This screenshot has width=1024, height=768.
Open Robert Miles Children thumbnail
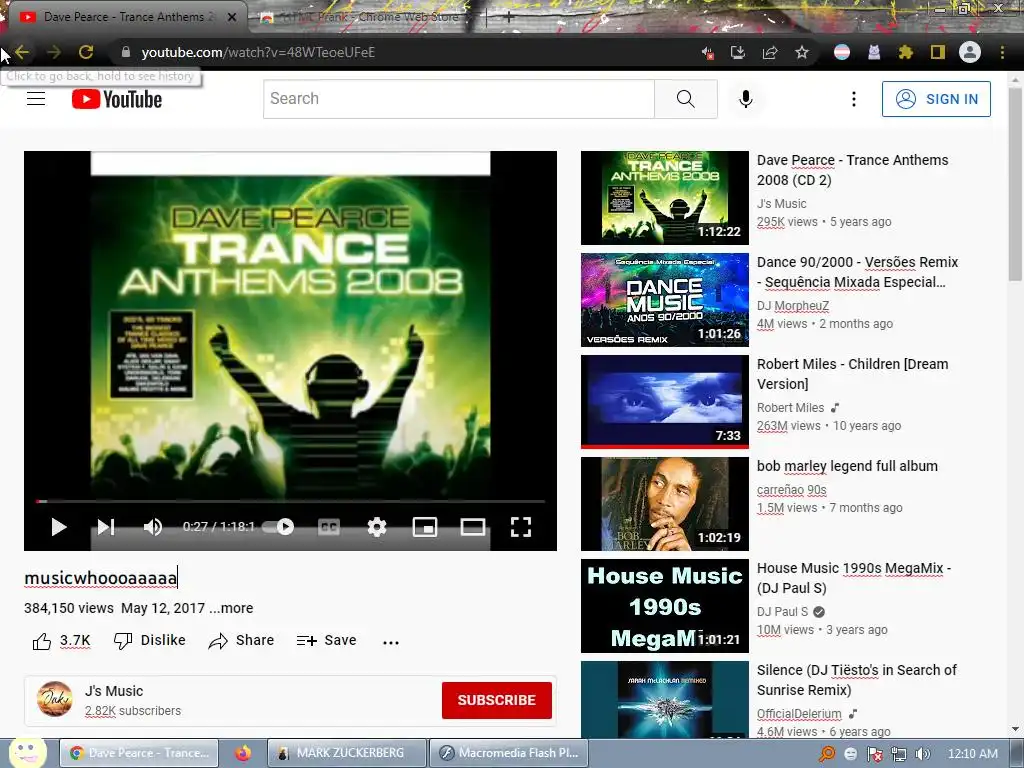665,402
